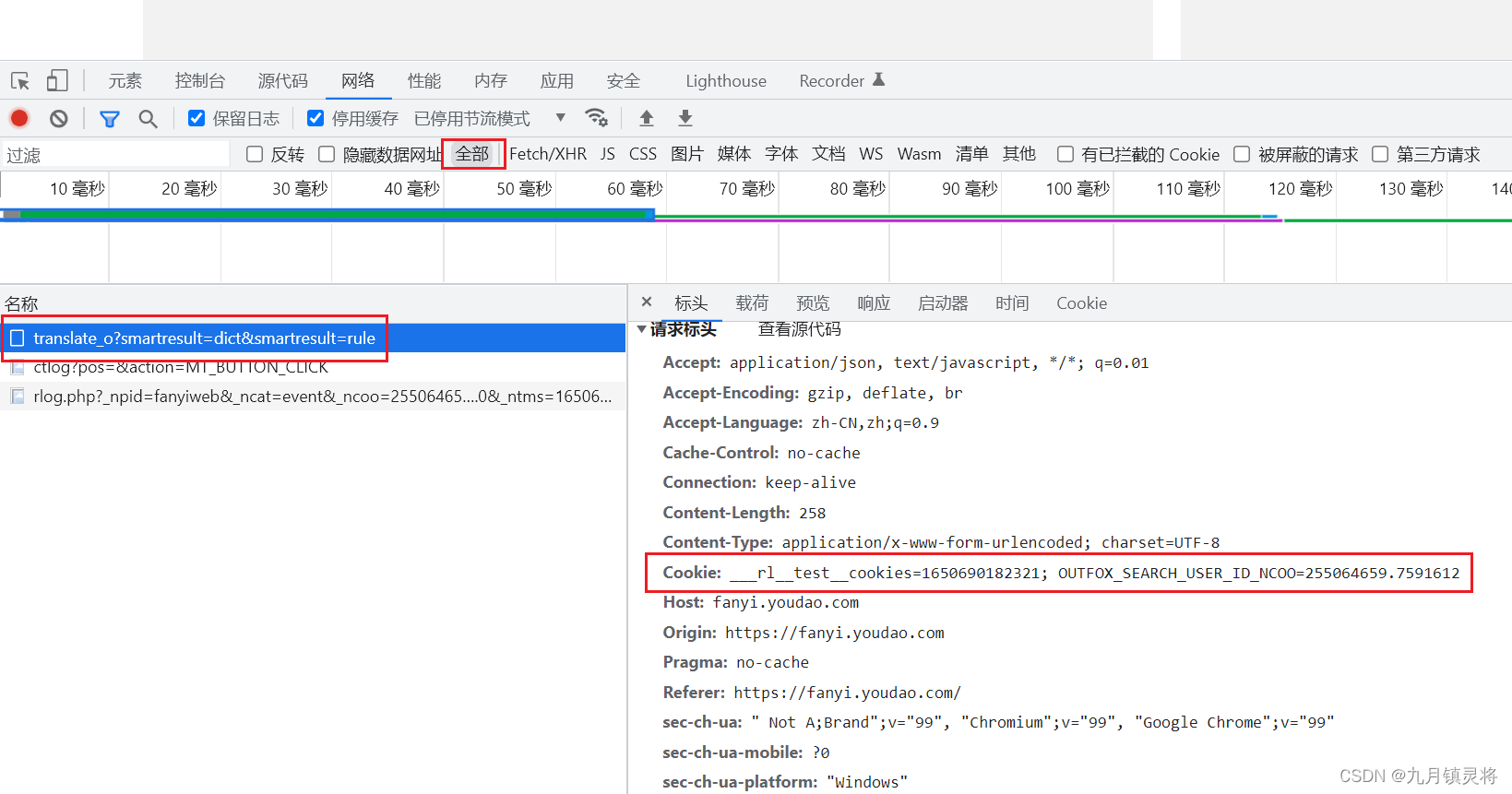Viewport: 1512px width, 794px height.
Task: Select translate_o?smartresult=dict request row
Action: (313, 338)
